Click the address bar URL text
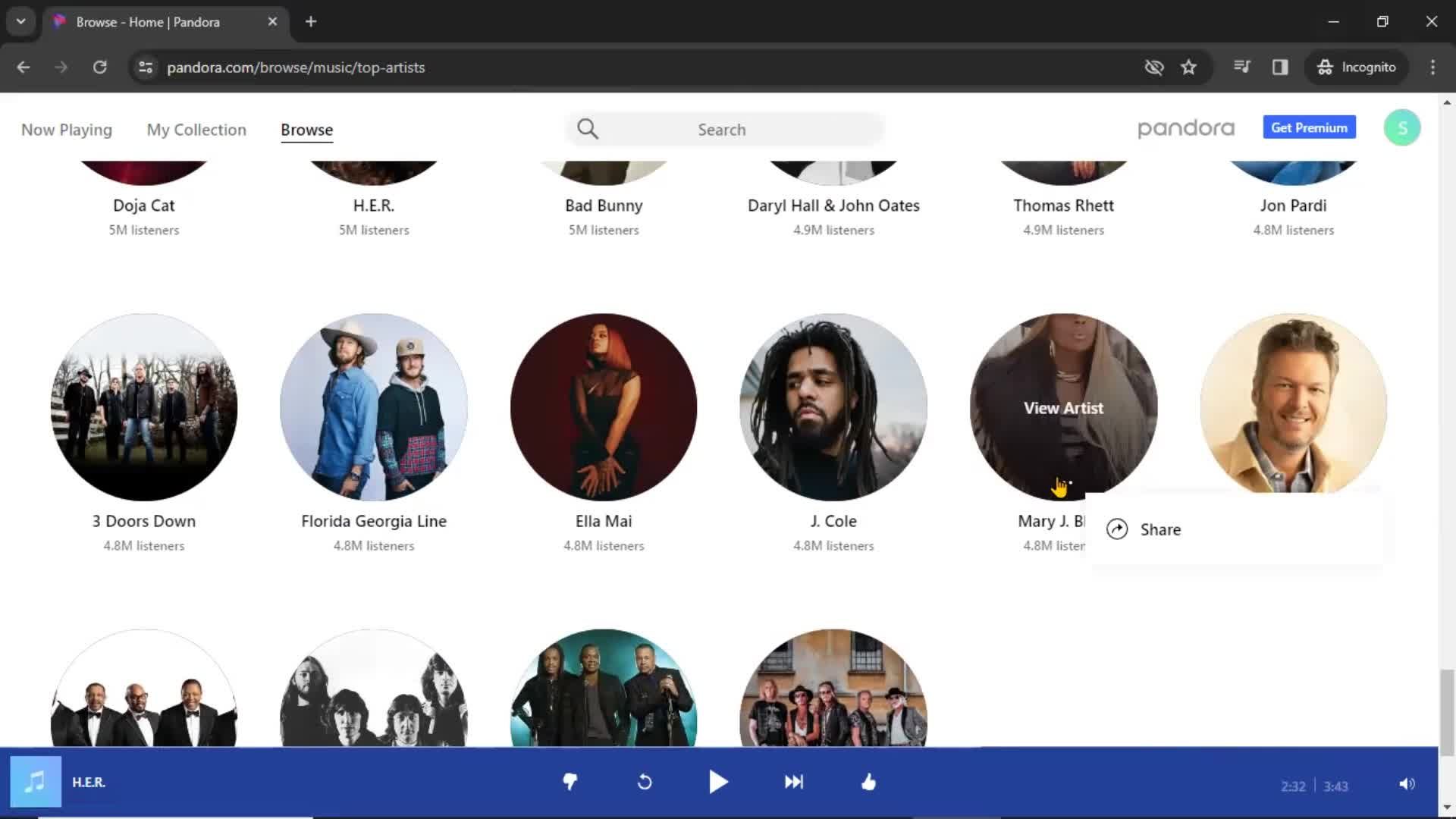 click(x=296, y=67)
